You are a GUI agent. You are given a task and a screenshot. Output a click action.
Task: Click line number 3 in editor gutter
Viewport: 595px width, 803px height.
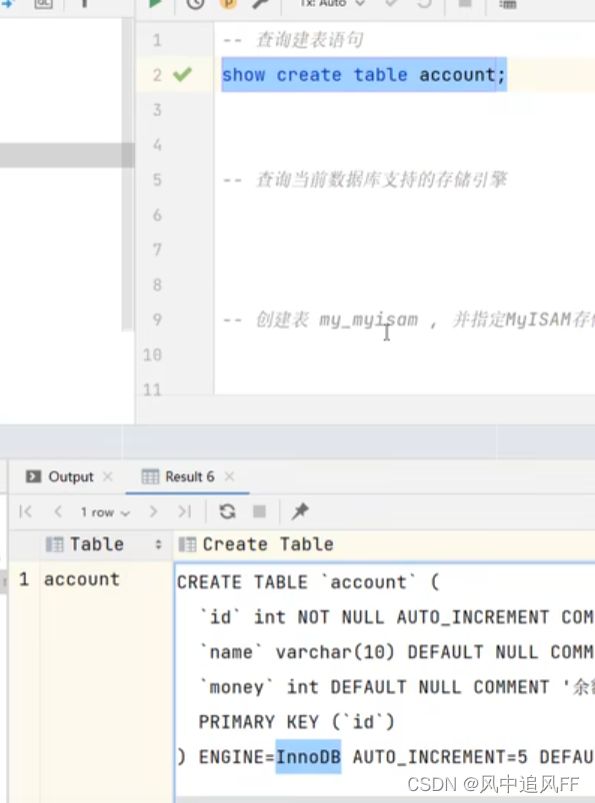[x=157, y=110]
